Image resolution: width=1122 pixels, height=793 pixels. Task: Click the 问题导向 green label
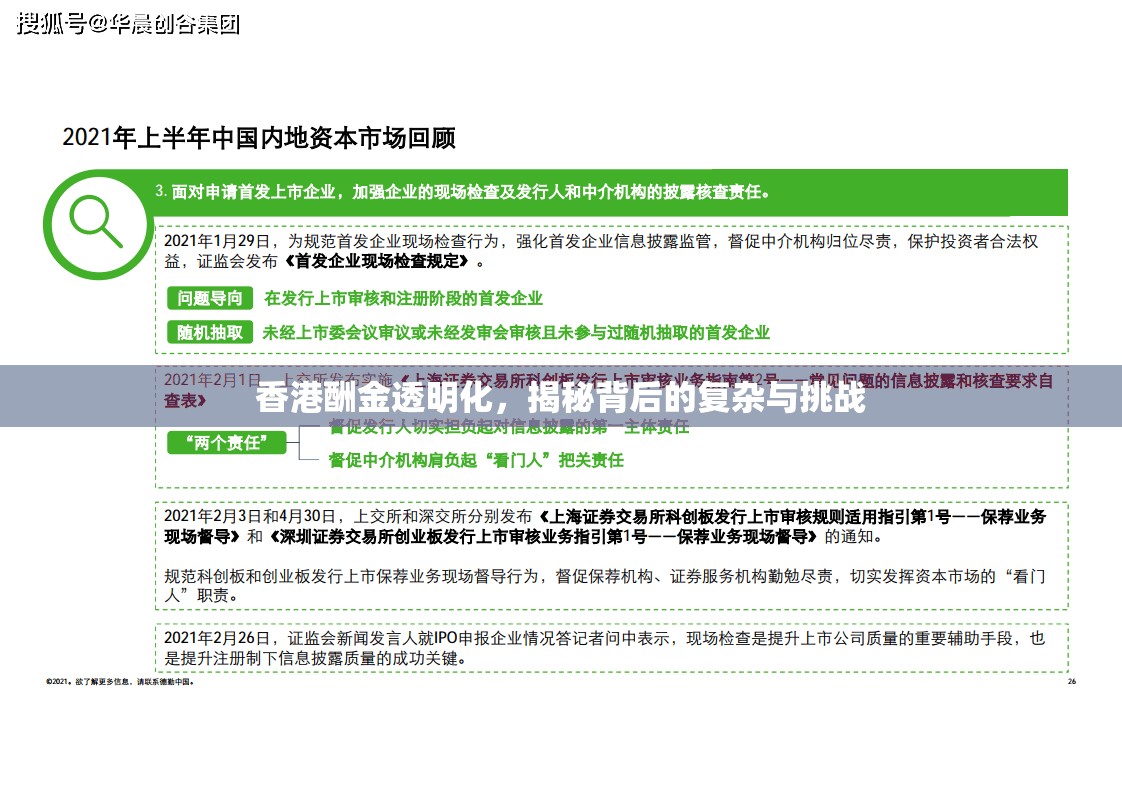pos(210,298)
